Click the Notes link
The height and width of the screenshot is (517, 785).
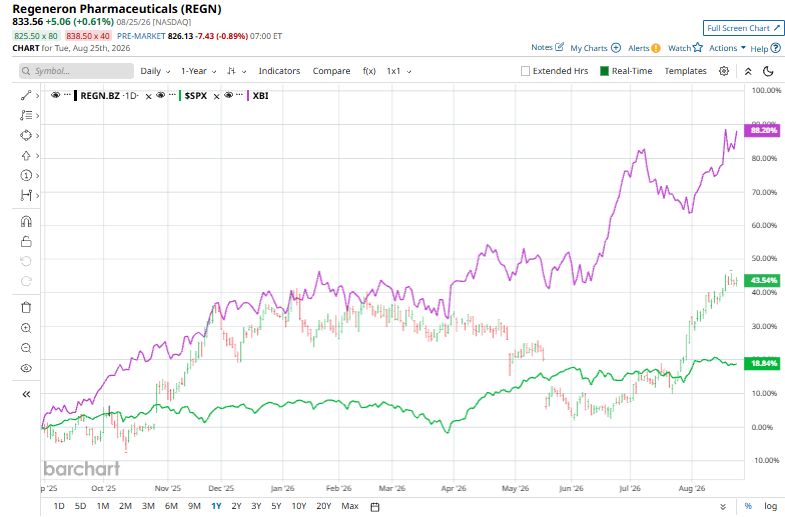[542, 47]
